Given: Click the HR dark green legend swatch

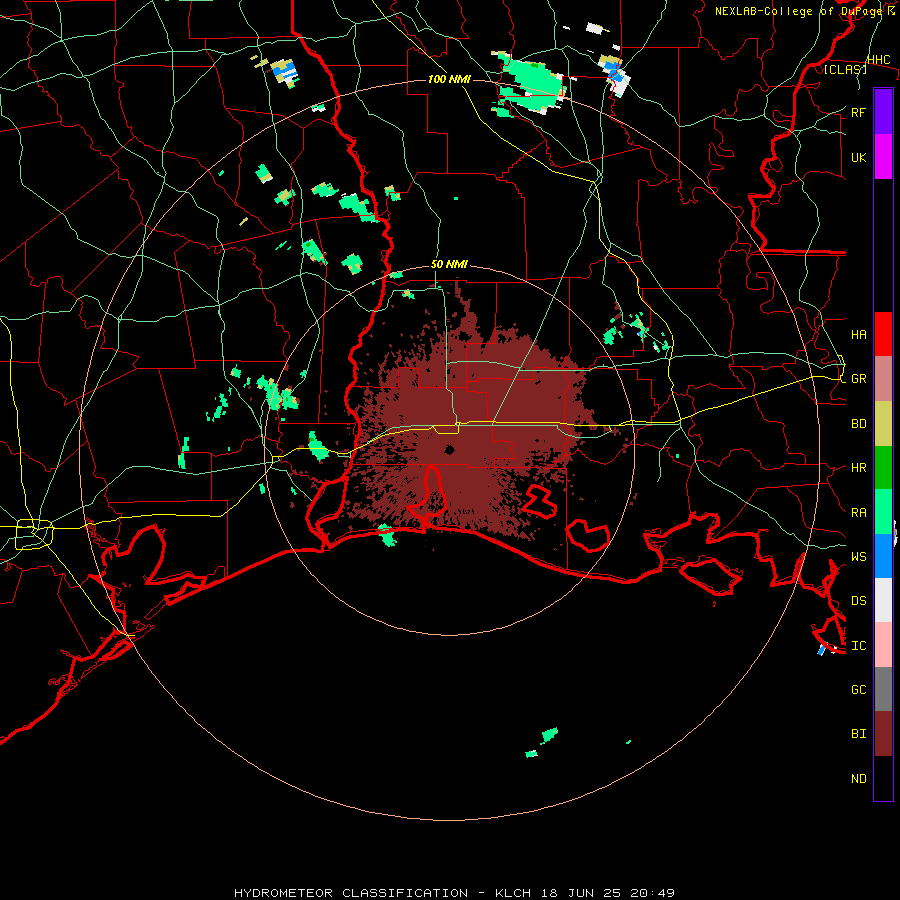Looking at the screenshot, I should (x=883, y=468).
